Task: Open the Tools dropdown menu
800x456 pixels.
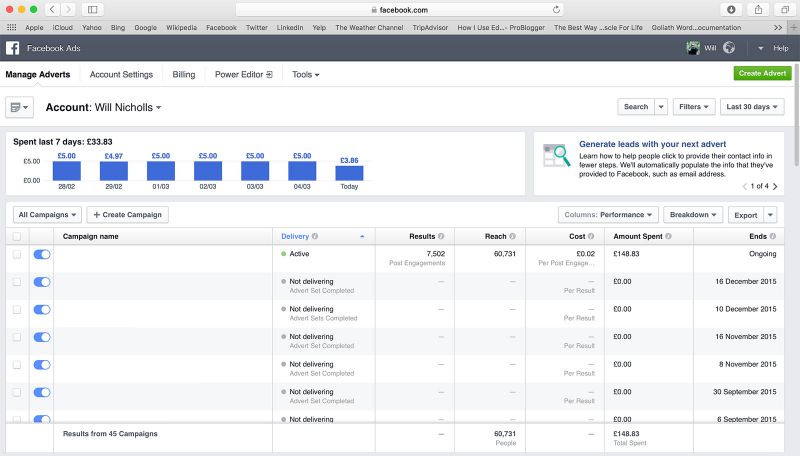Action: point(306,74)
